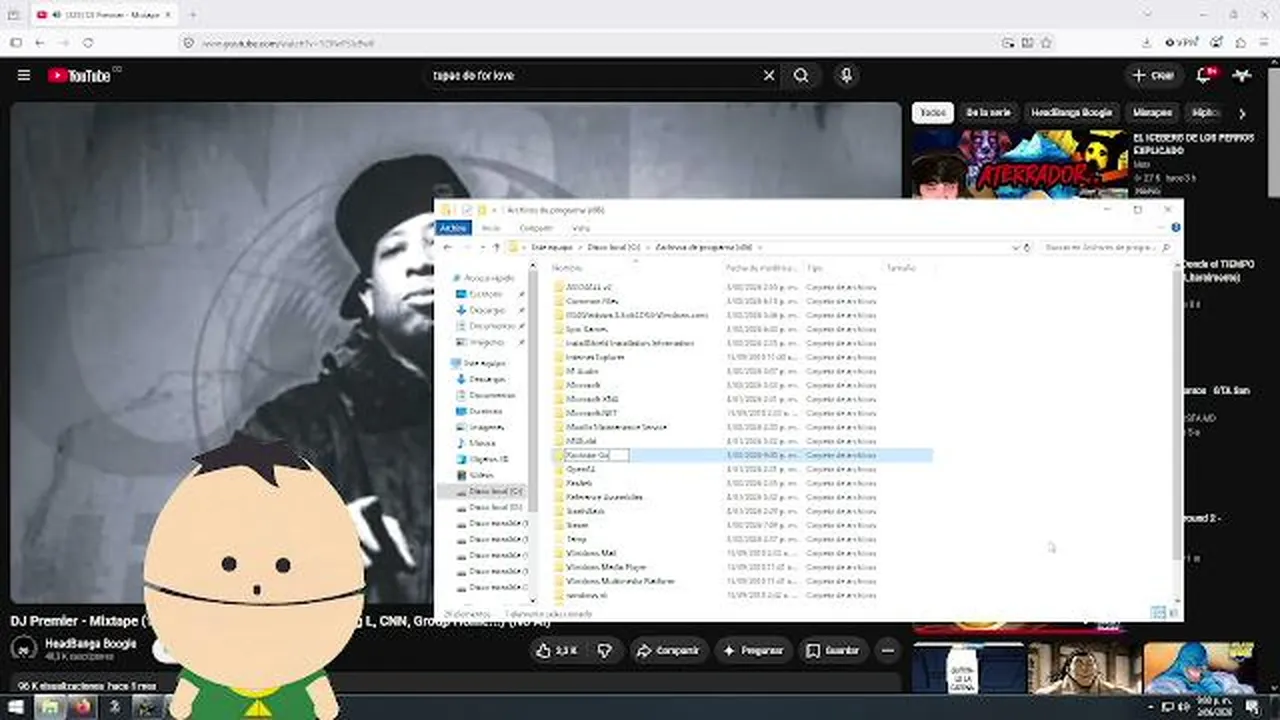
Task: Open the Windows notification center
Action: point(1252,707)
